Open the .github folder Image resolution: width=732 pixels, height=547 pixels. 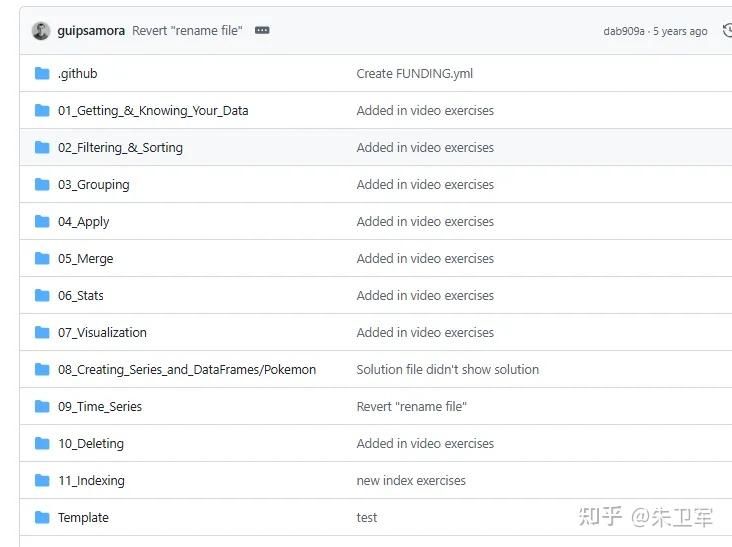click(x=77, y=74)
